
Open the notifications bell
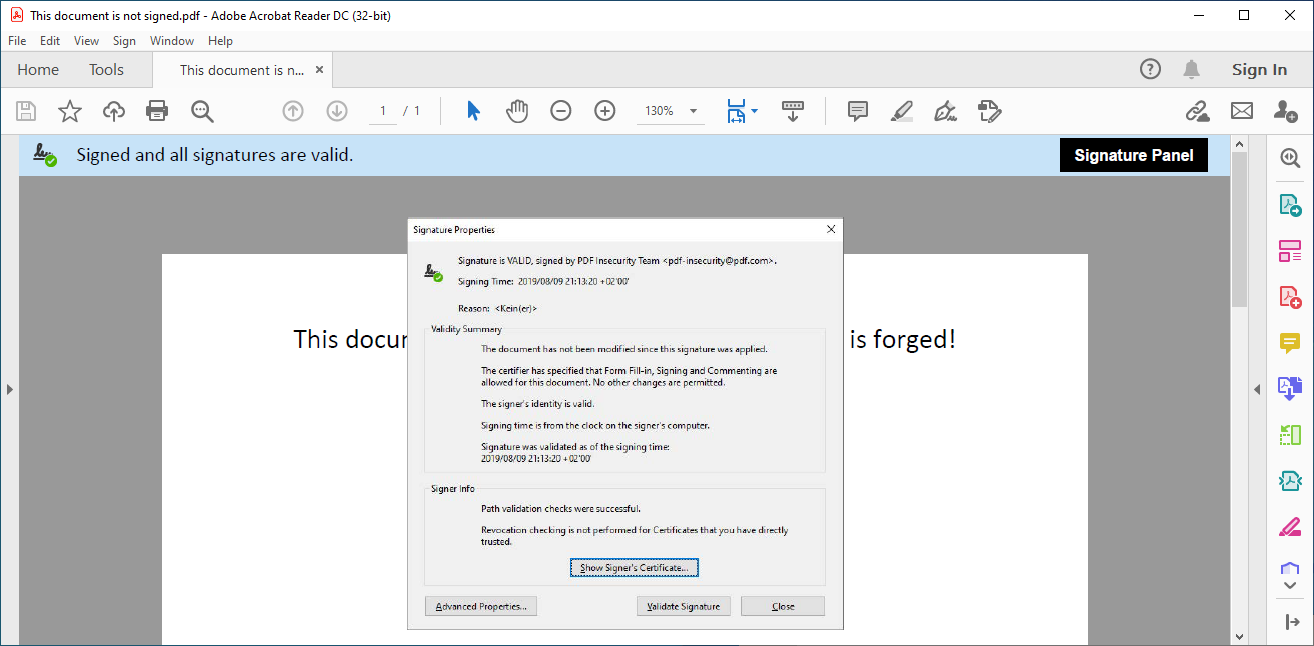click(1191, 69)
